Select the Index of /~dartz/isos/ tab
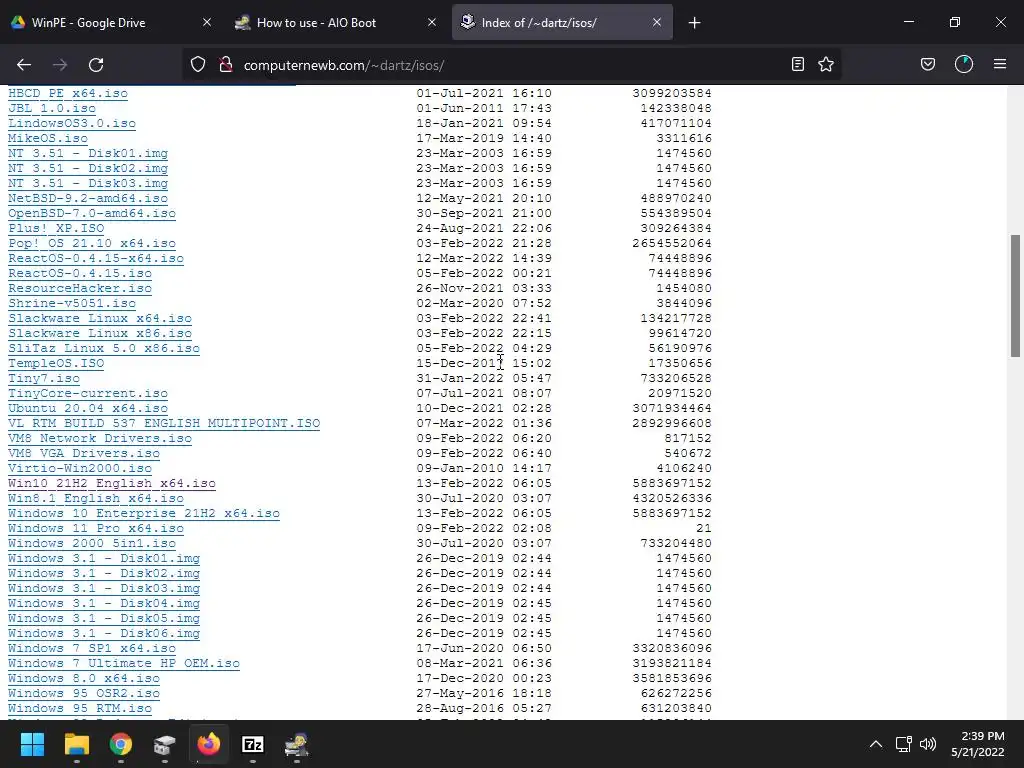This screenshot has height=768, width=1024. [x=562, y=22]
